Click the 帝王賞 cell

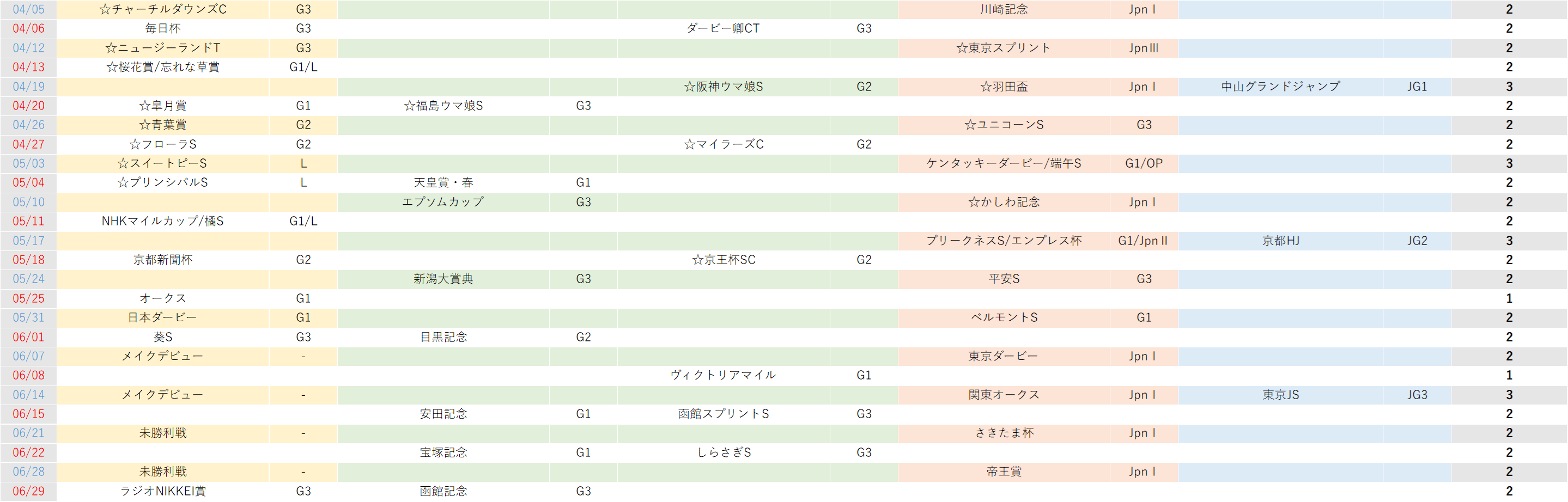click(x=1004, y=471)
